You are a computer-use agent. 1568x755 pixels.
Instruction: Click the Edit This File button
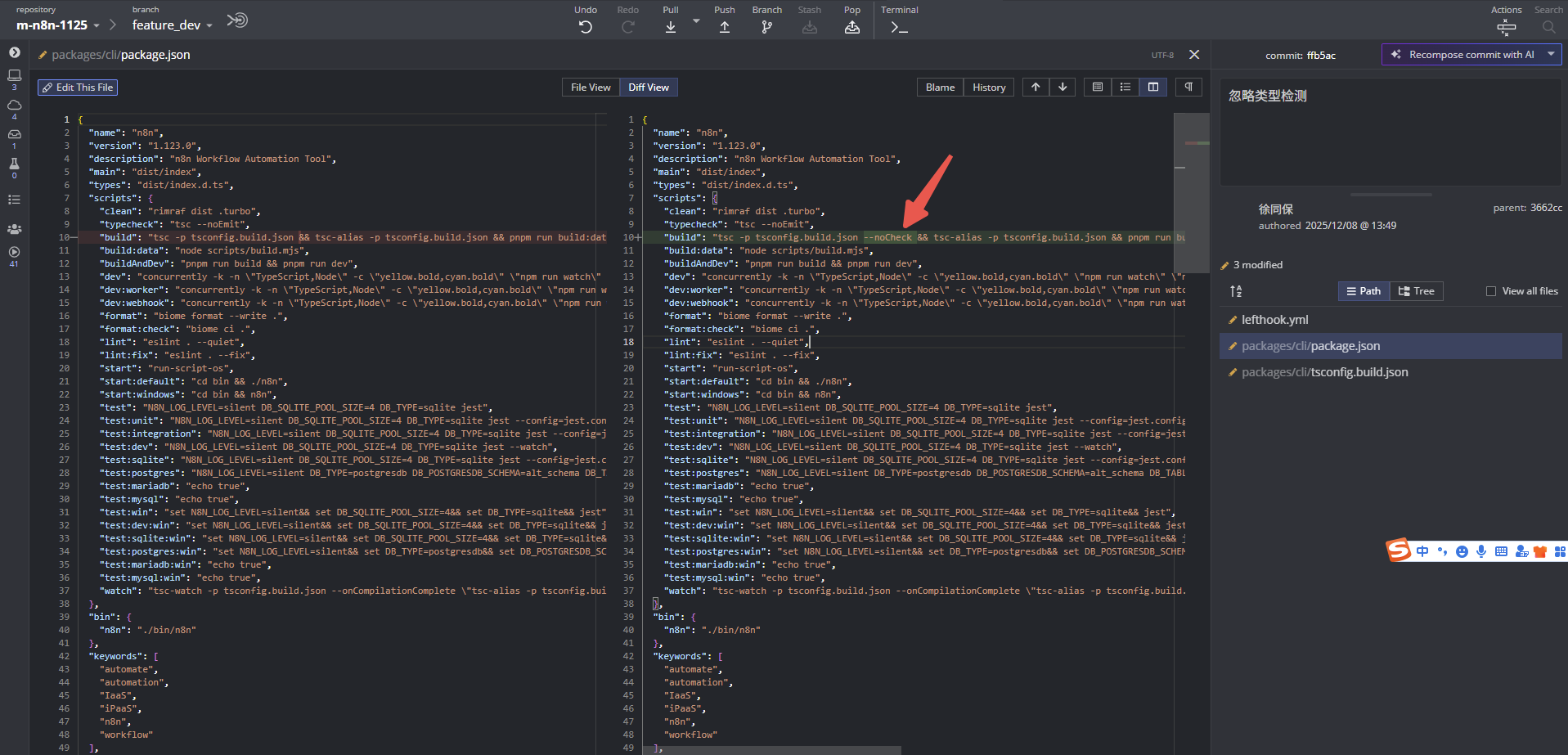coord(78,88)
